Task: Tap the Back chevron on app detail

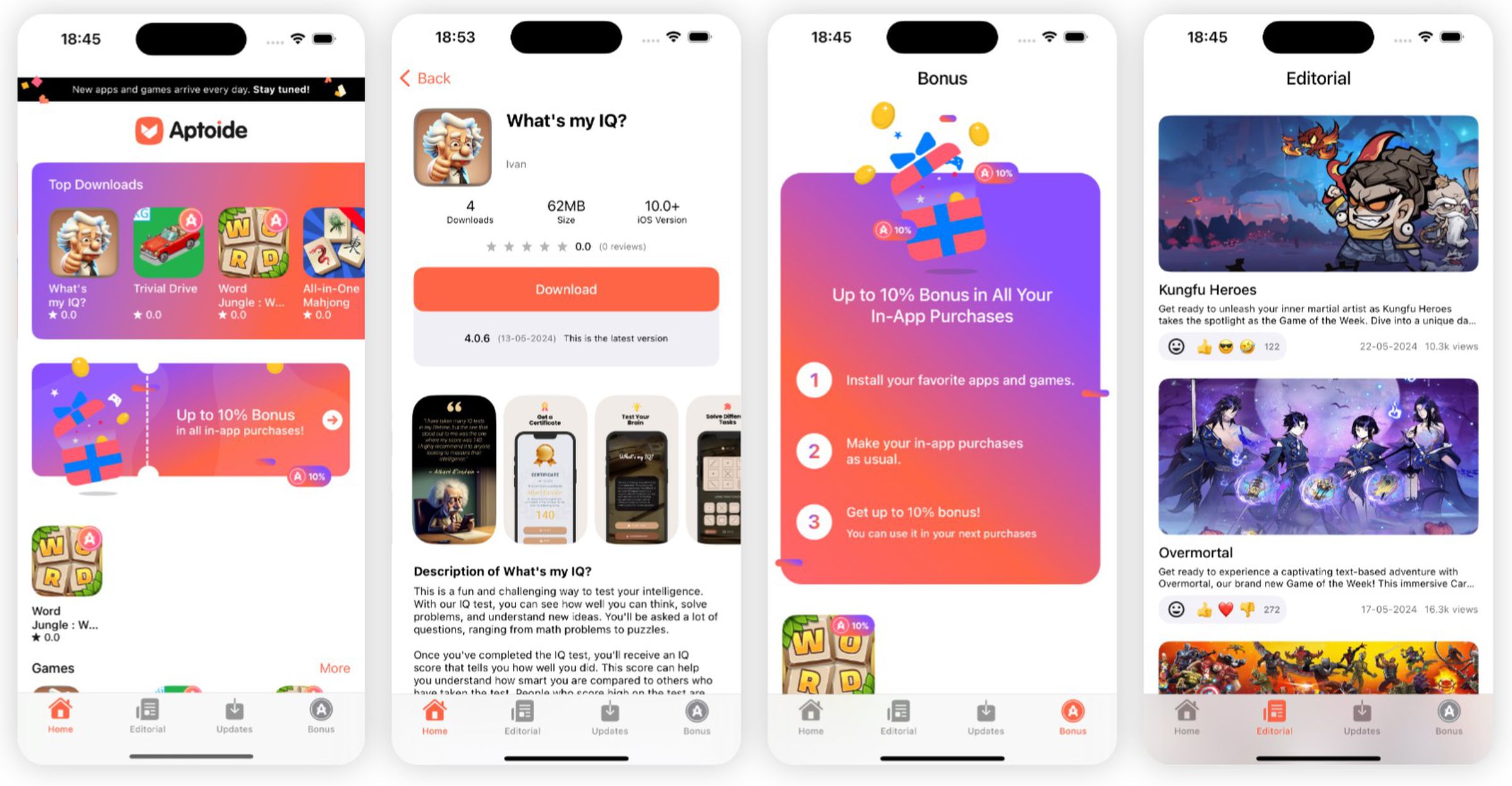Action: coord(409,78)
